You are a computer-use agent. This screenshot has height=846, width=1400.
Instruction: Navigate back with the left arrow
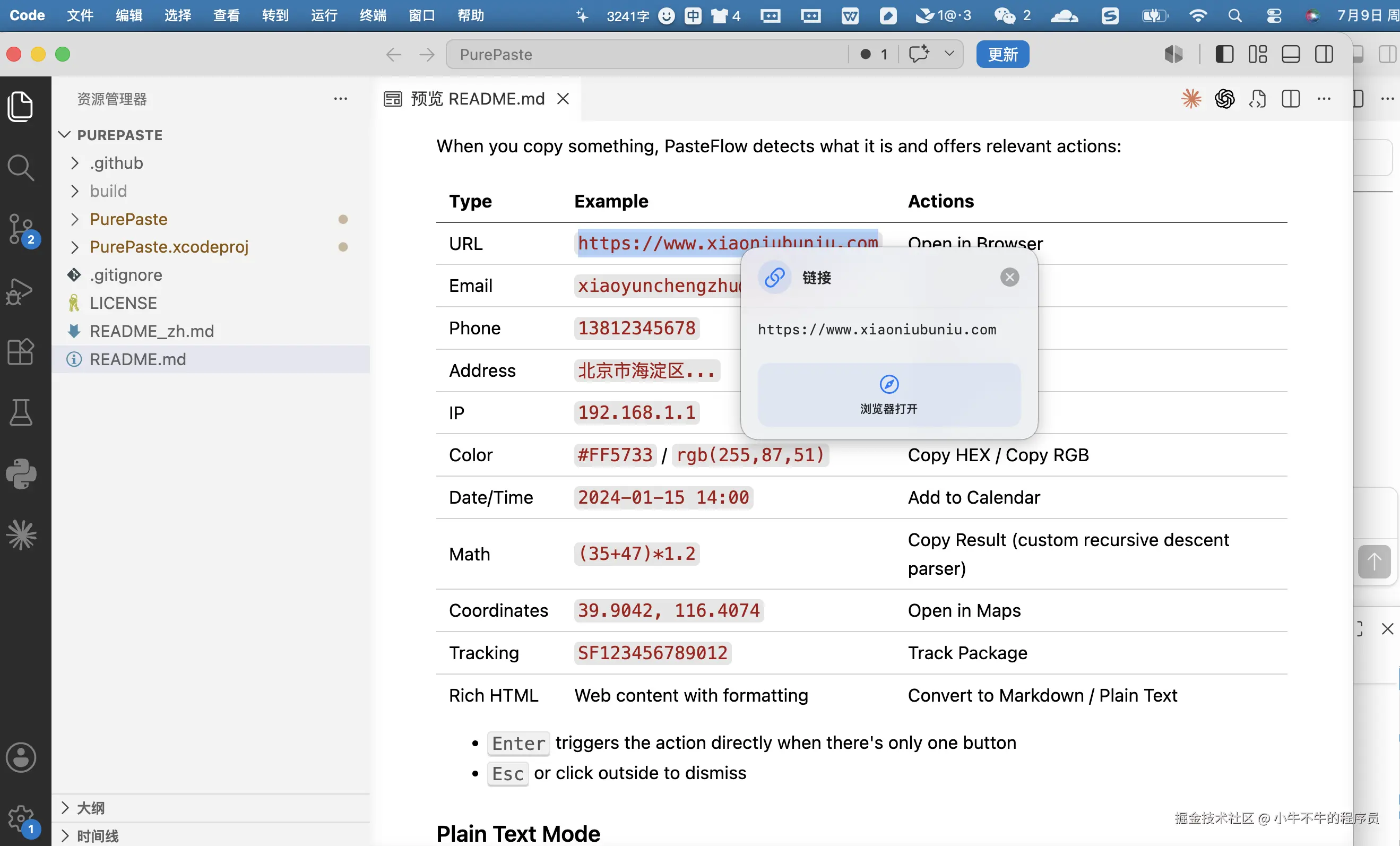(393, 55)
